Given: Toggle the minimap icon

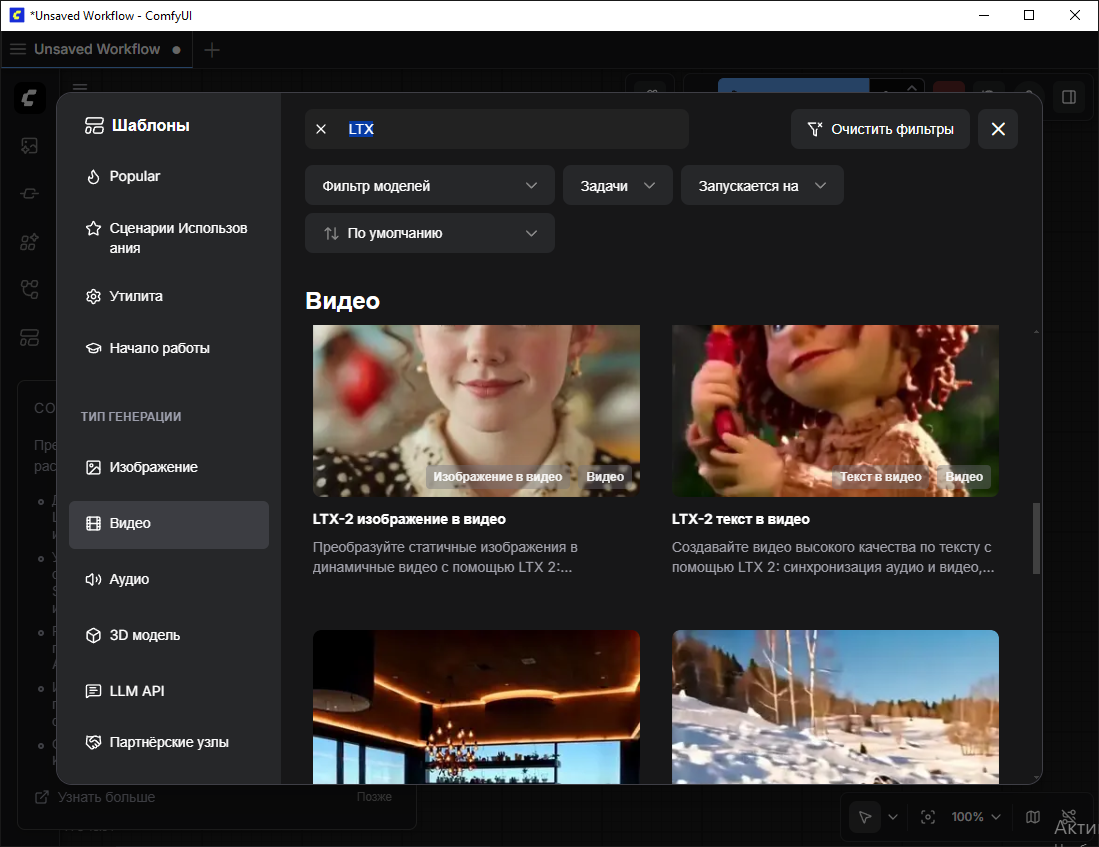Looking at the screenshot, I should [x=1032, y=817].
